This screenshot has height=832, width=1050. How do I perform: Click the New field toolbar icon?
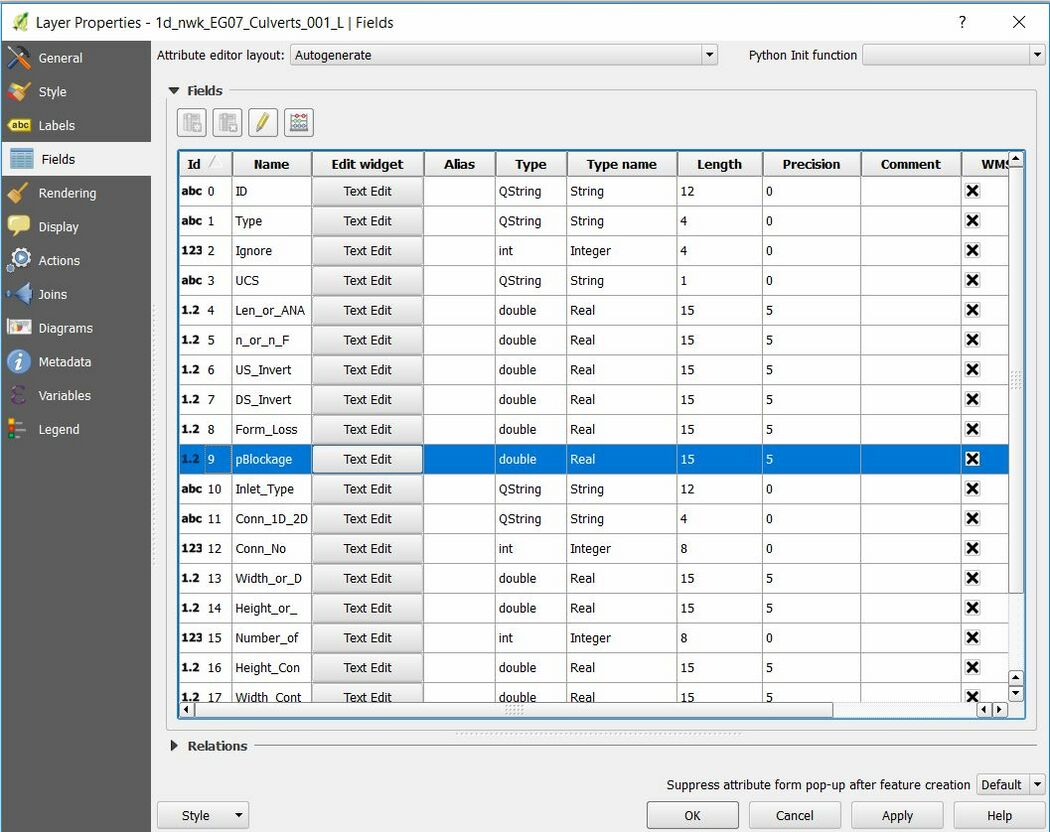coord(192,123)
